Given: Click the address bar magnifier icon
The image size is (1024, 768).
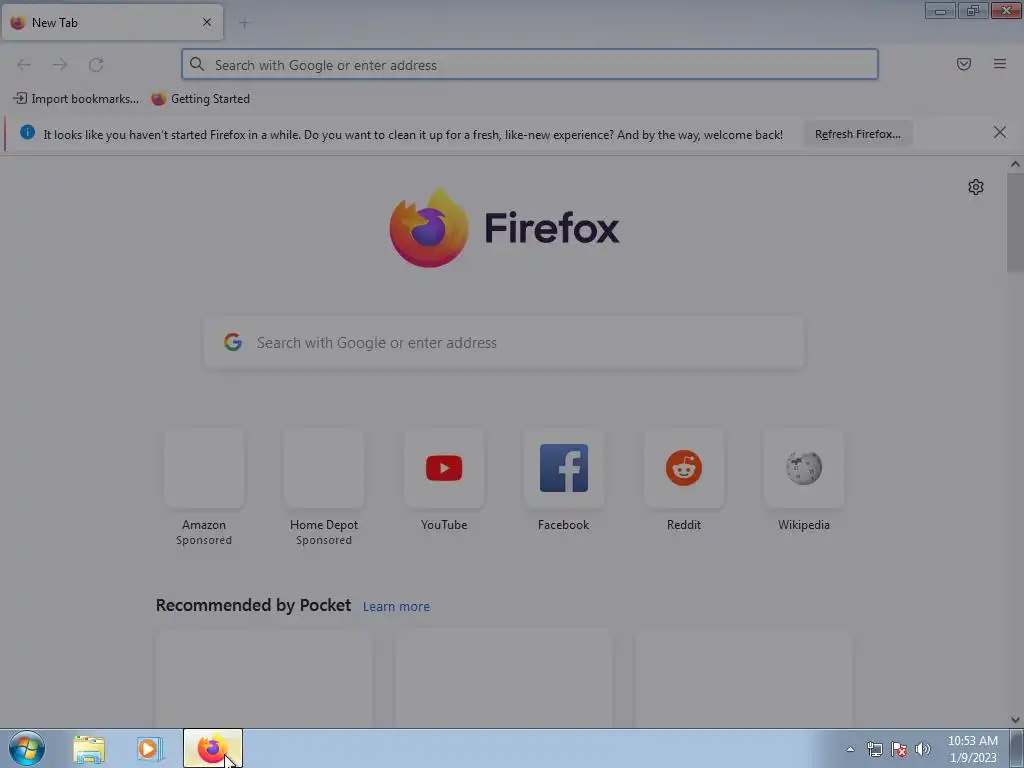Looking at the screenshot, I should [x=197, y=64].
